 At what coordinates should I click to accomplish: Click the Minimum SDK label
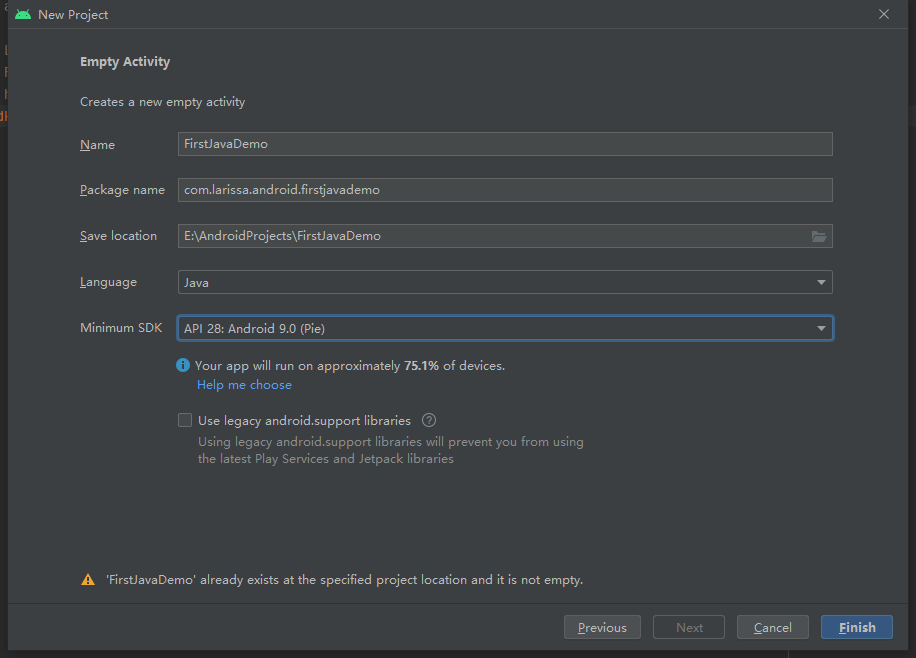[x=121, y=328]
